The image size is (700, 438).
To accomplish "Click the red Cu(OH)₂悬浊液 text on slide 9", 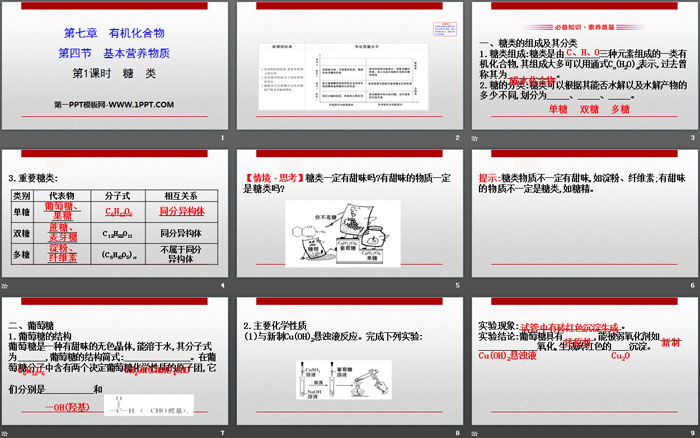I will 507,355.
